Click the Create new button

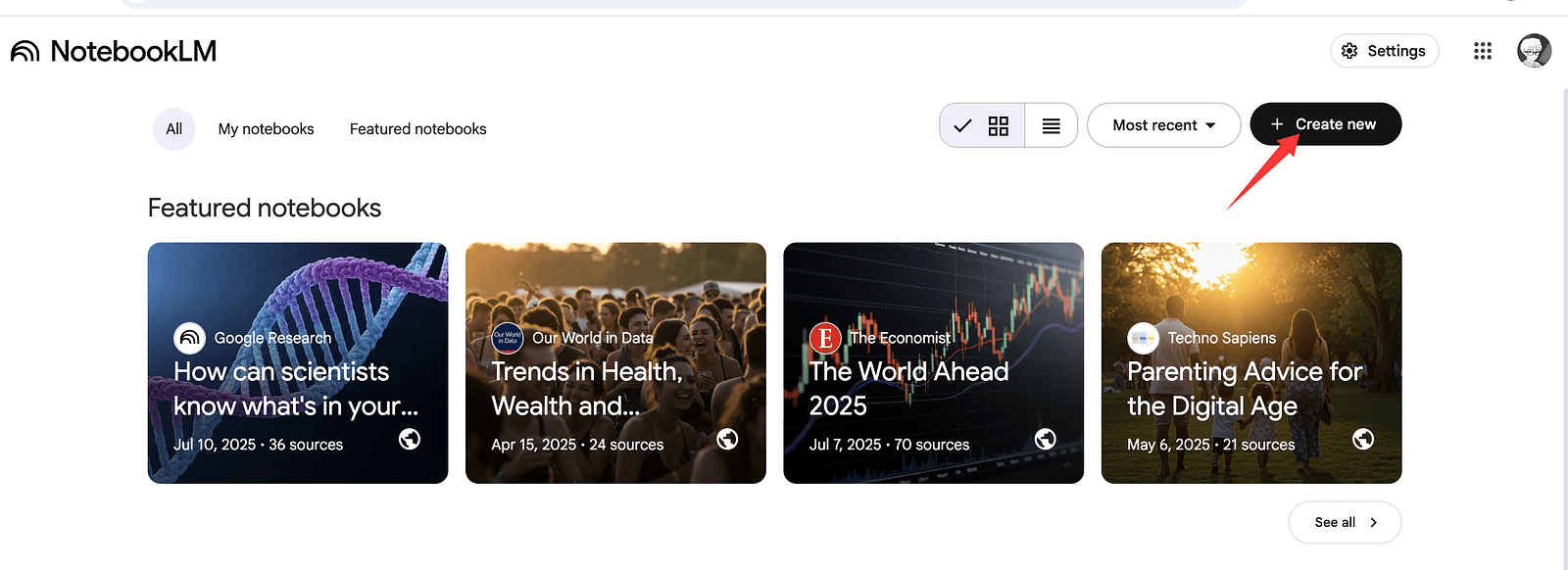tap(1325, 124)
